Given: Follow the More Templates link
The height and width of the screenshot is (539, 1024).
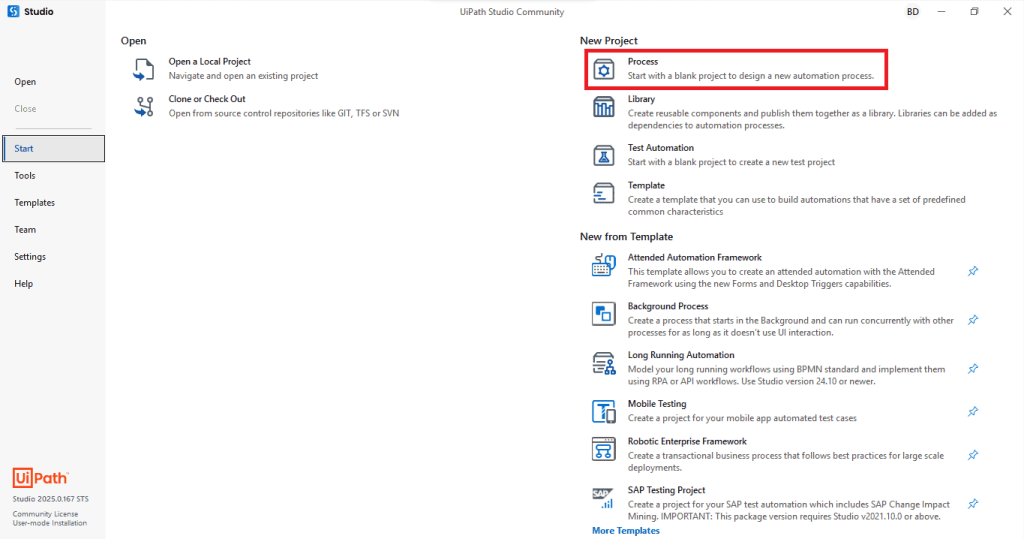Looking at the screenshot, I should click(625, 531).
